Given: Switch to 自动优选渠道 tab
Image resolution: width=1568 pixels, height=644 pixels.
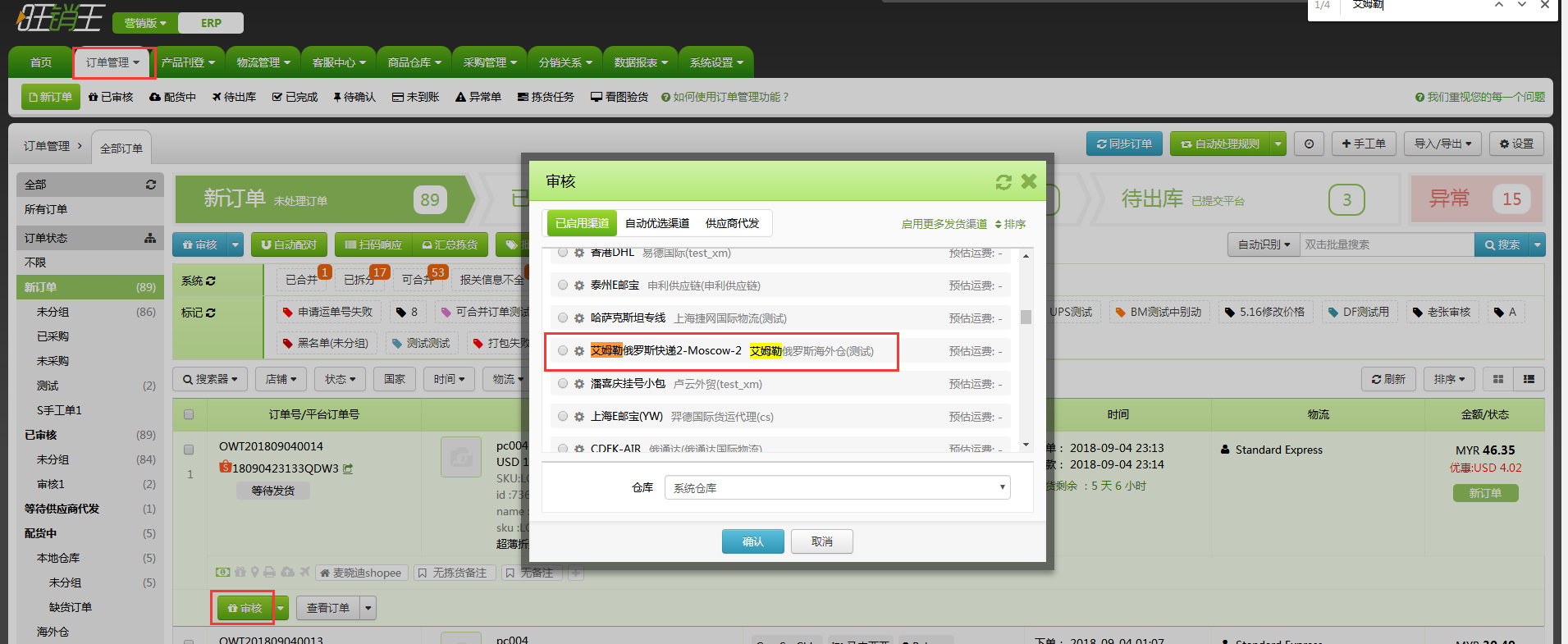Looking at the screenshot, I should point(657,223).
